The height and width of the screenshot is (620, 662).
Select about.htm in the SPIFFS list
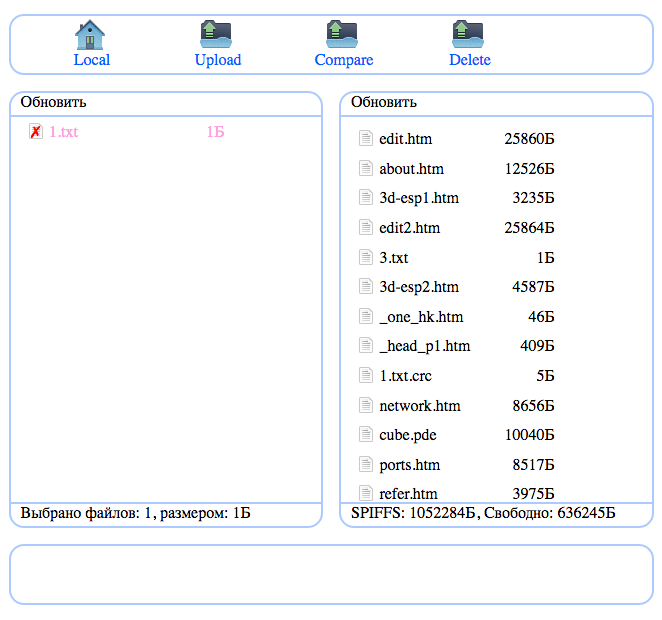(x=411, y=169)
